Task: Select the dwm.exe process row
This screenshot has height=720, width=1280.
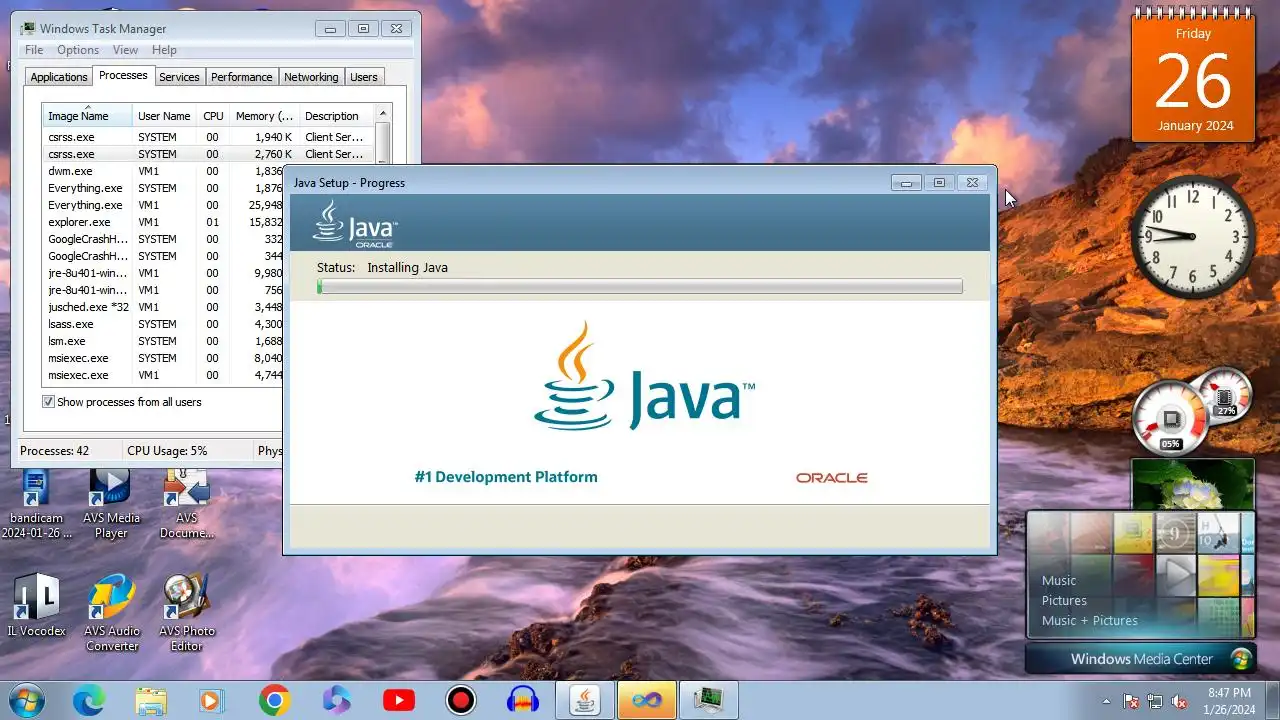Action: (x=165, y=171)
